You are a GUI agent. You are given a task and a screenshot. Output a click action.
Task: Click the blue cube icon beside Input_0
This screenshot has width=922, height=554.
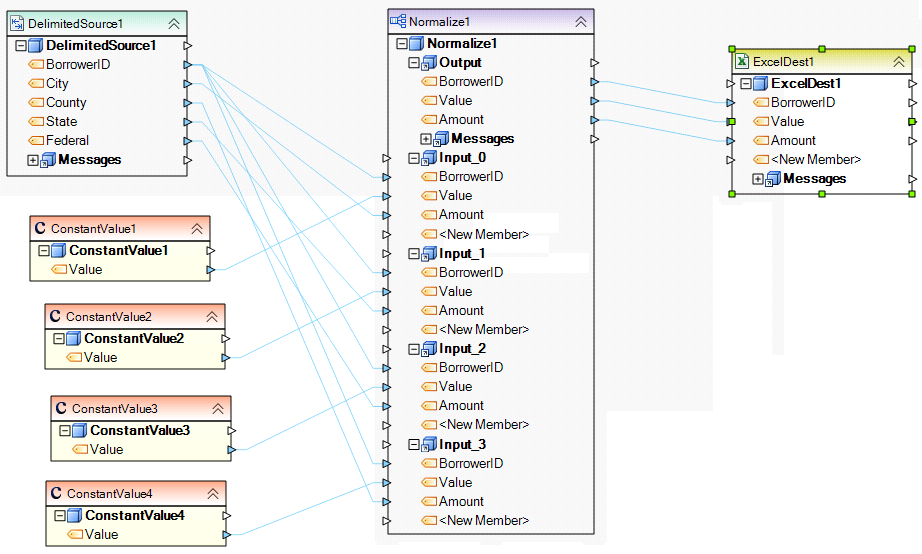tap(428, 158)
